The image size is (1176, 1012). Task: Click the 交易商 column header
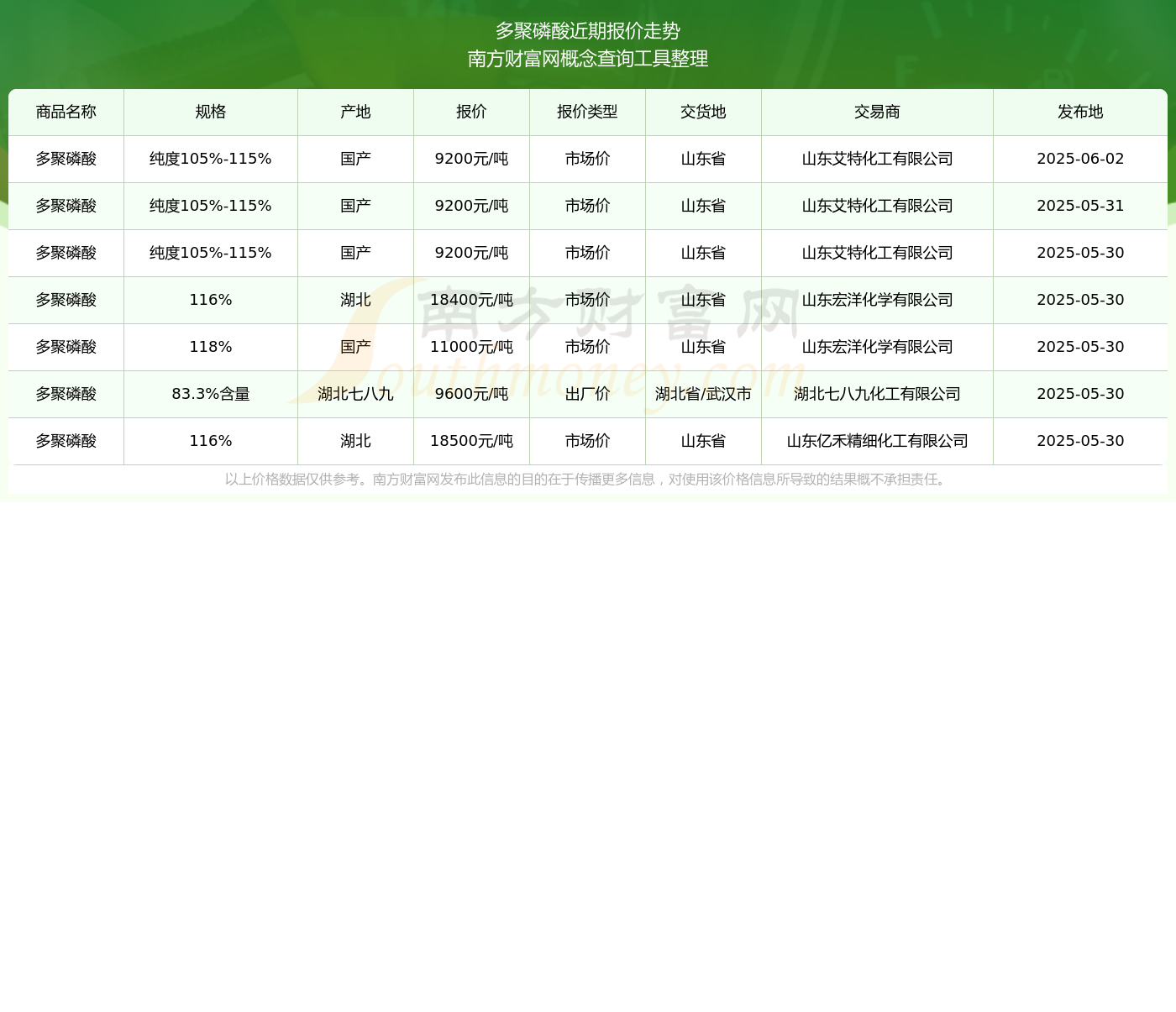point(877,112)
